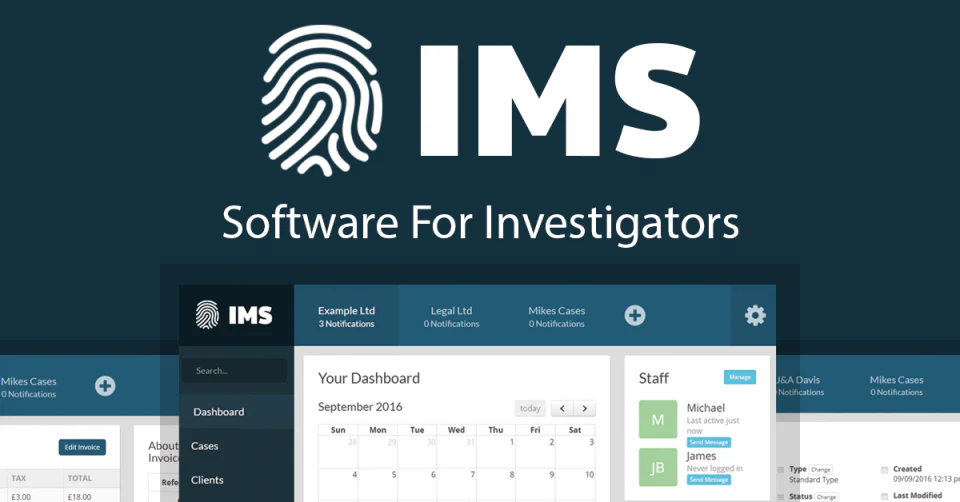Click the plus icon in the invoice window
This screenshot has height=502, width=960.
pyautogui.click(x=105, y=386)
